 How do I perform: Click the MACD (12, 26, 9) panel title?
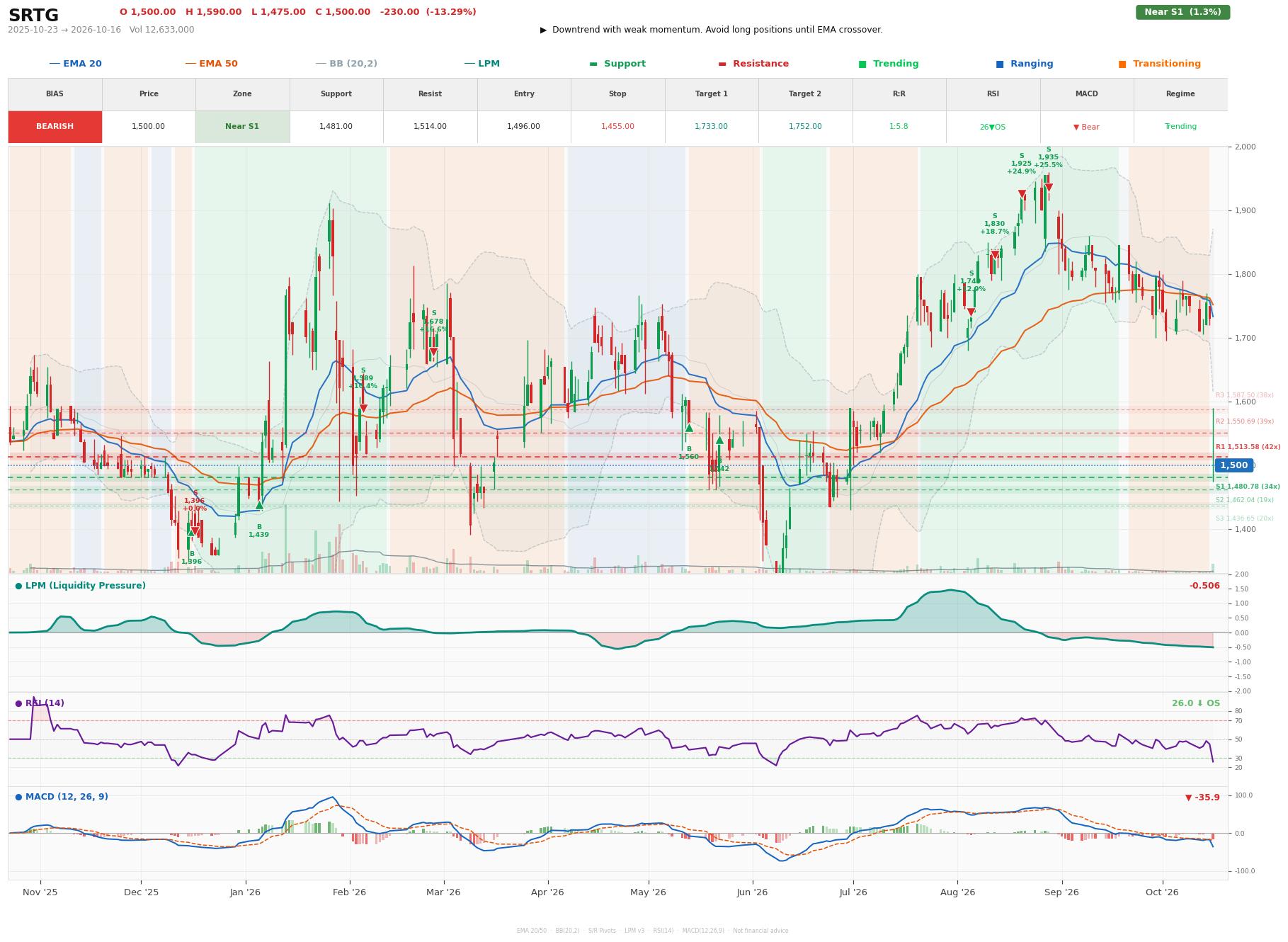tap(62, 797)
